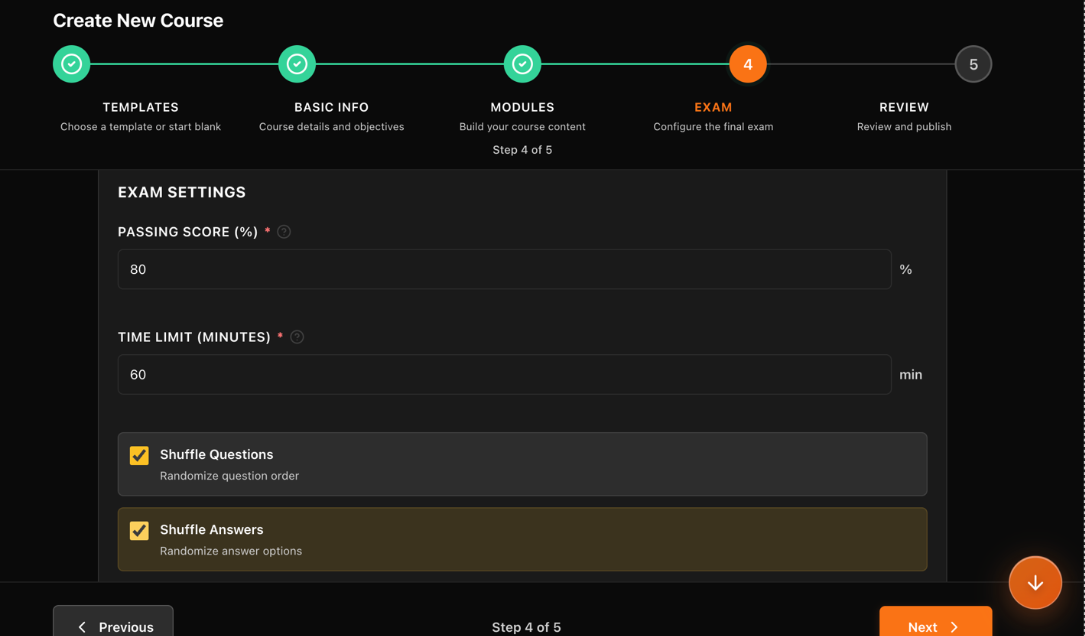The width and height of the screenshot is (1085, 636).
Task: Click the gray step 5 Review circle
Action: [x=973, y=64]
